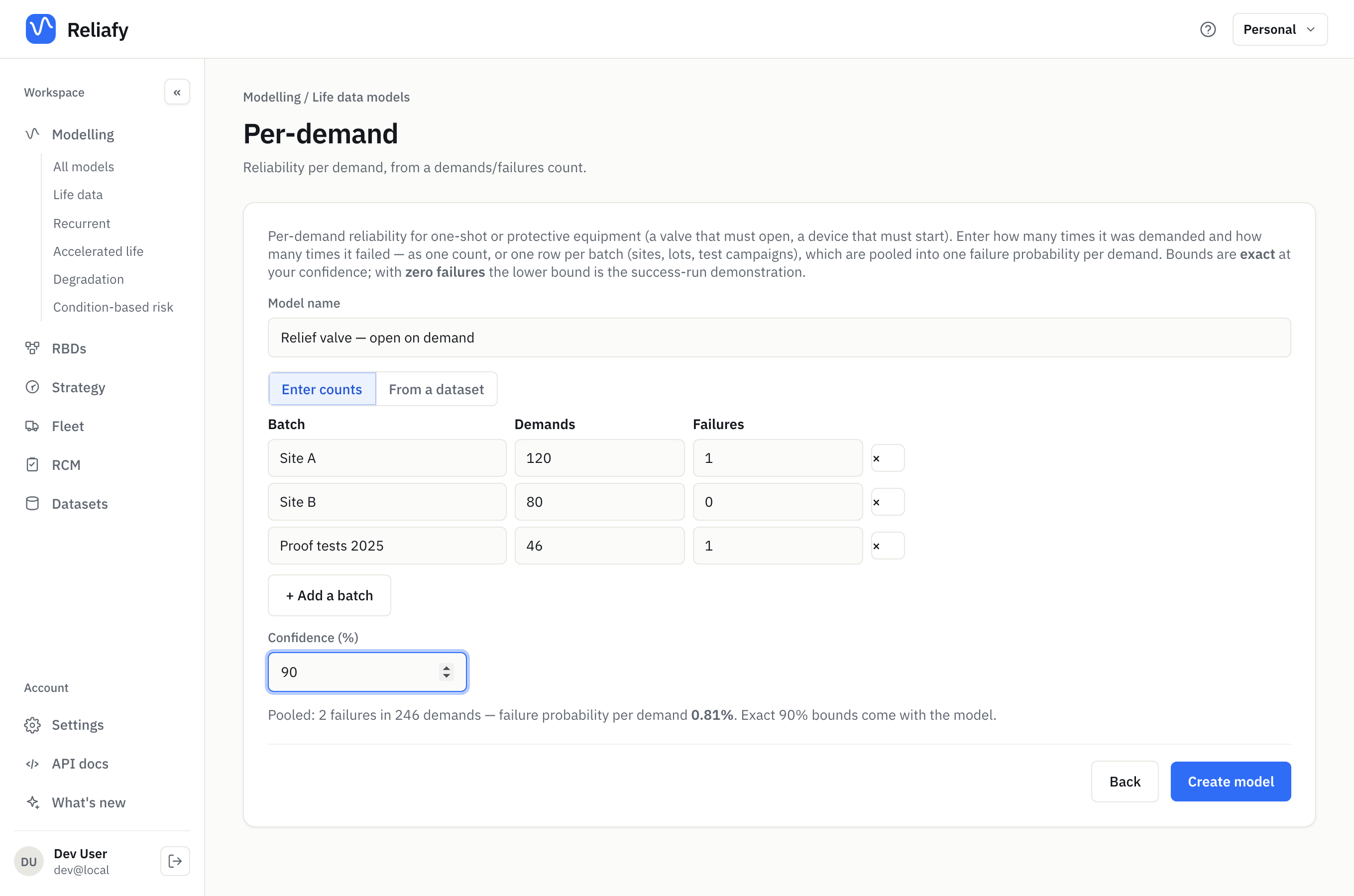Click the What's new sparkle icon
1354x896 pixels.
(32, 802)
